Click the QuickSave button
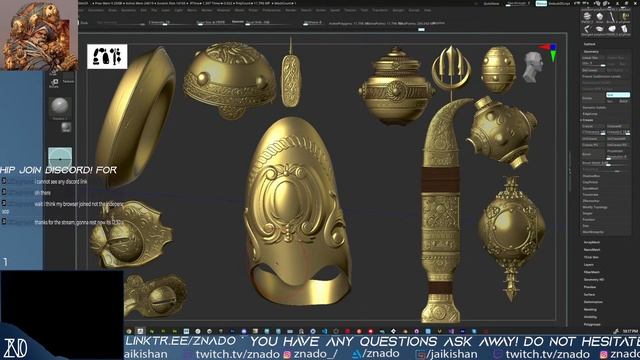Viewport: 640px width, 360px height. [x=491, y=3]
